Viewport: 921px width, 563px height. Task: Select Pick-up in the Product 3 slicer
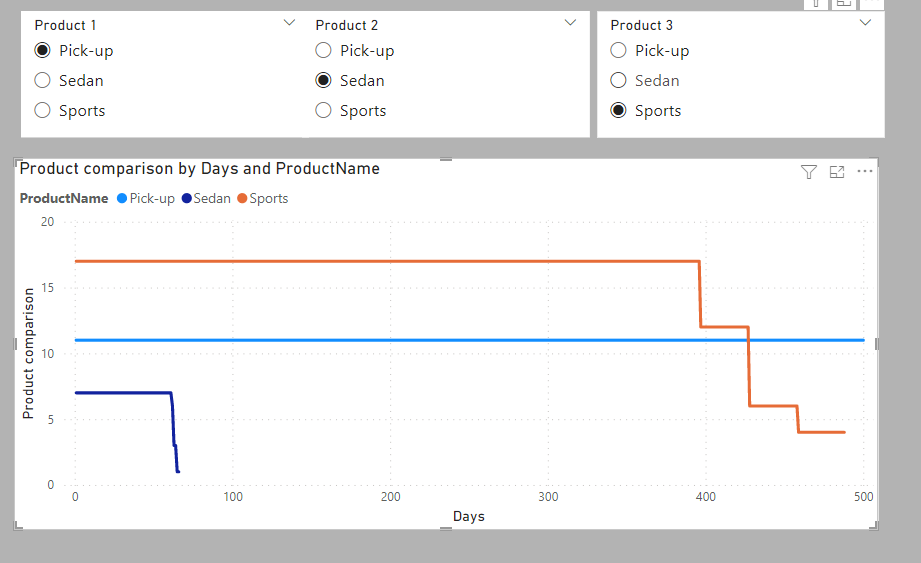coord(618,50)
